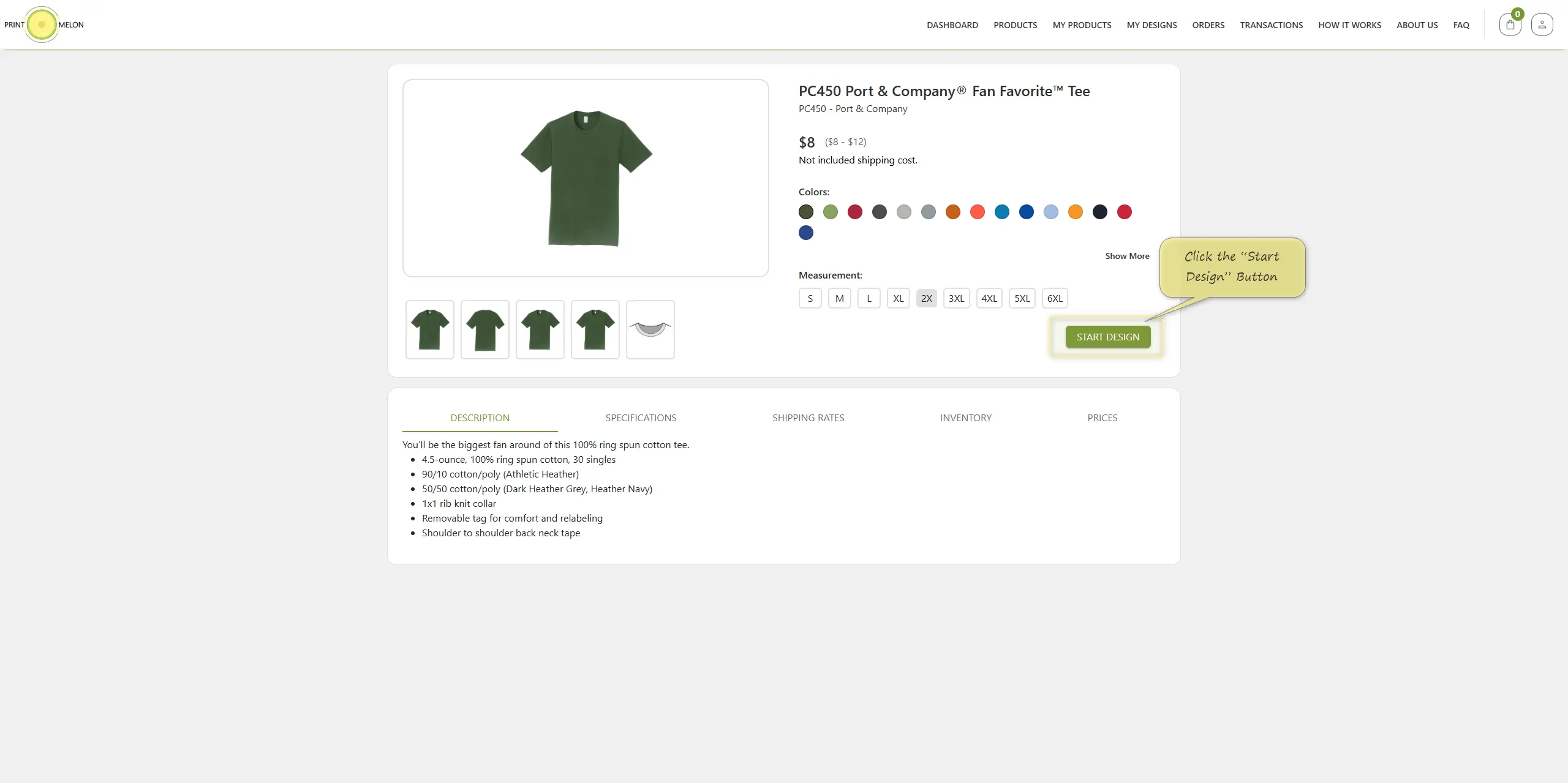Choose size 4XL
Viewport: 1568px width, 783px height.
coord(989,299)
